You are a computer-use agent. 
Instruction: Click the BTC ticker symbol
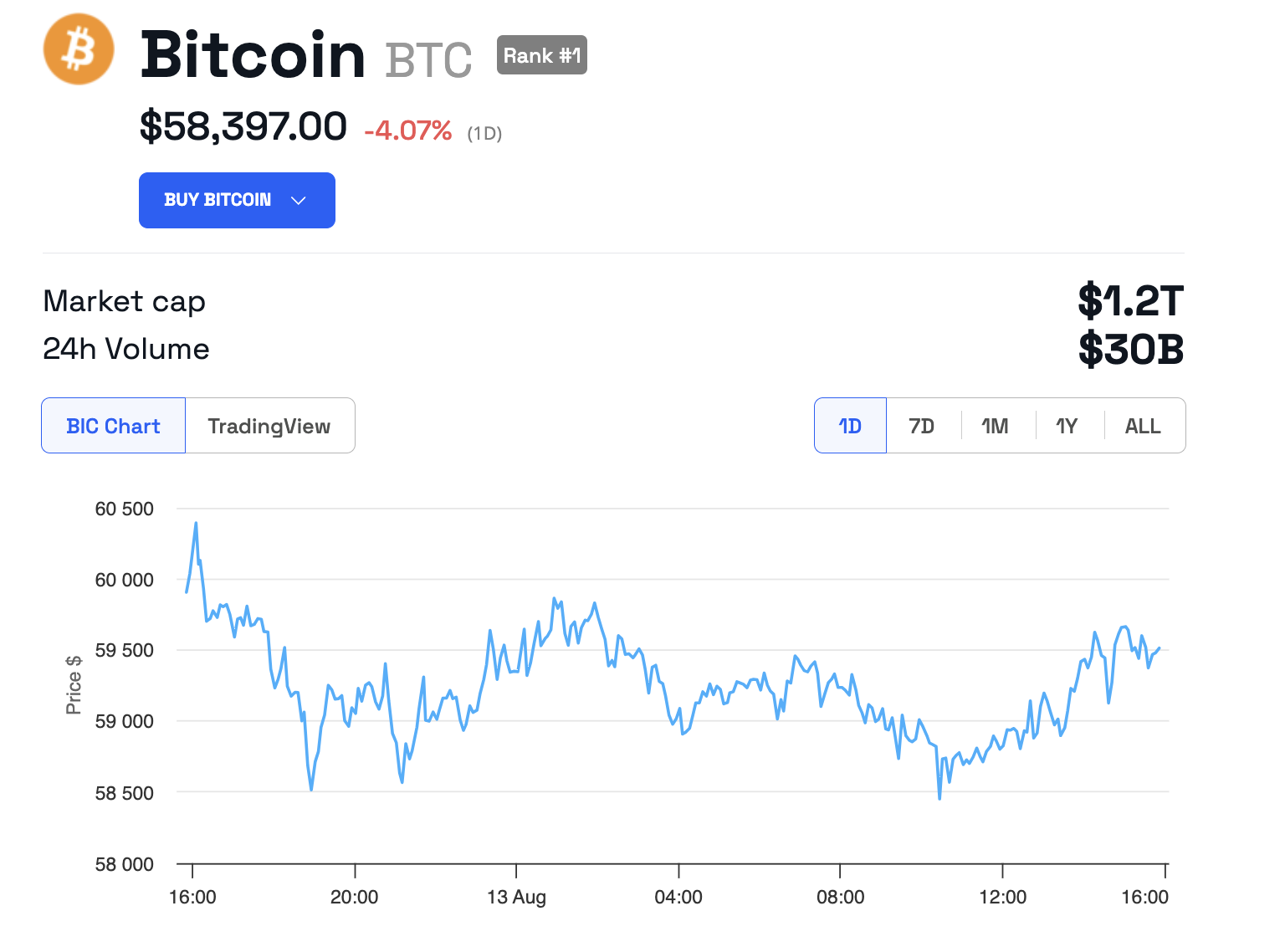coord(428,60)
